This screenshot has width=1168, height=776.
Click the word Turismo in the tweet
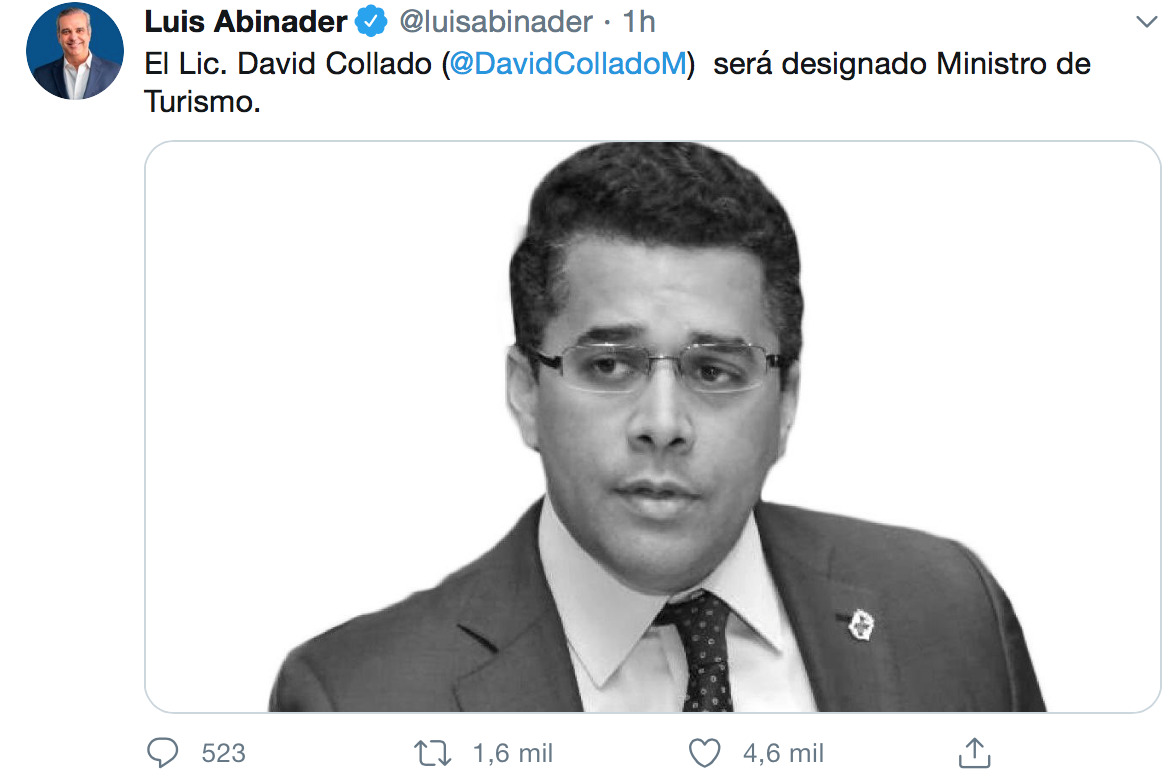tap(202, 102)
